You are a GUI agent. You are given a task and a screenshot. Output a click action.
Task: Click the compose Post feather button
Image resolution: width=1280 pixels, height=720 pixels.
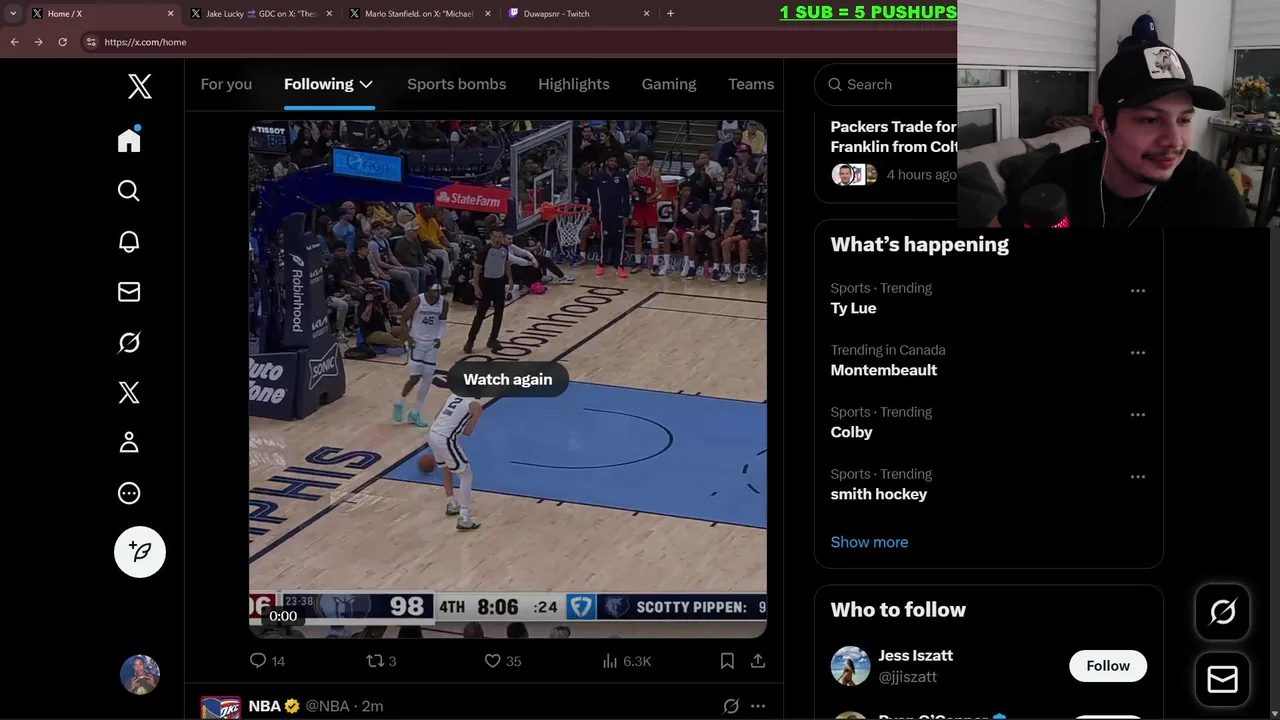[140, 552]
